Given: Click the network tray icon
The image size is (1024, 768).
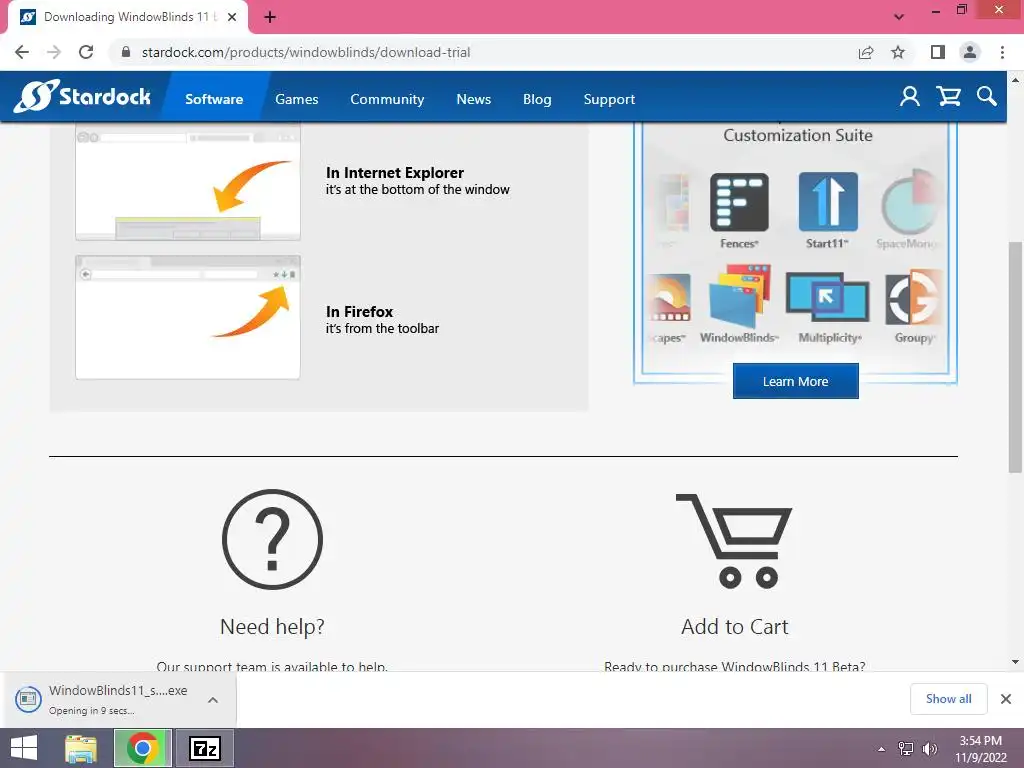Looking at the screenshot, I should 906,748.
